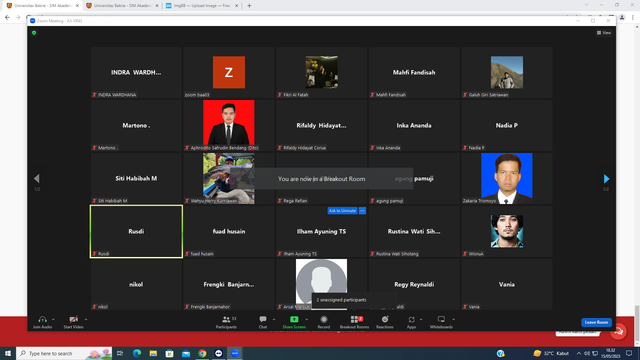Open the Chat panel icon

(263, 319)
